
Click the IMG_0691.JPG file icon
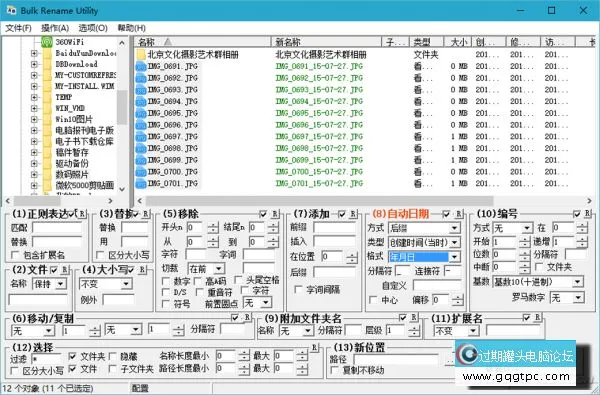[141, 67]
